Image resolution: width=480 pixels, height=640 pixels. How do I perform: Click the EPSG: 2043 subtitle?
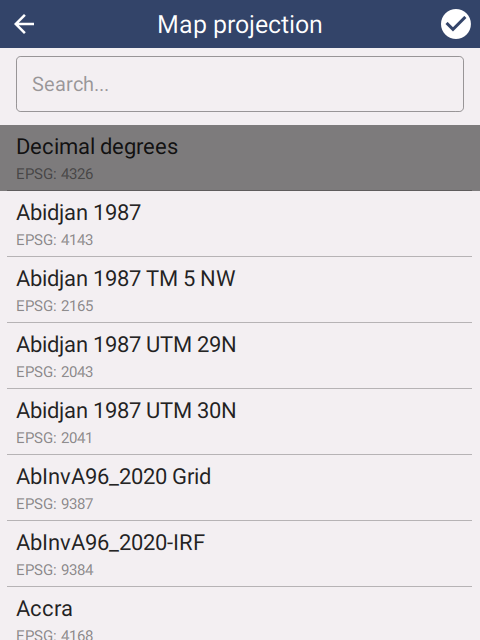[55, 372]
